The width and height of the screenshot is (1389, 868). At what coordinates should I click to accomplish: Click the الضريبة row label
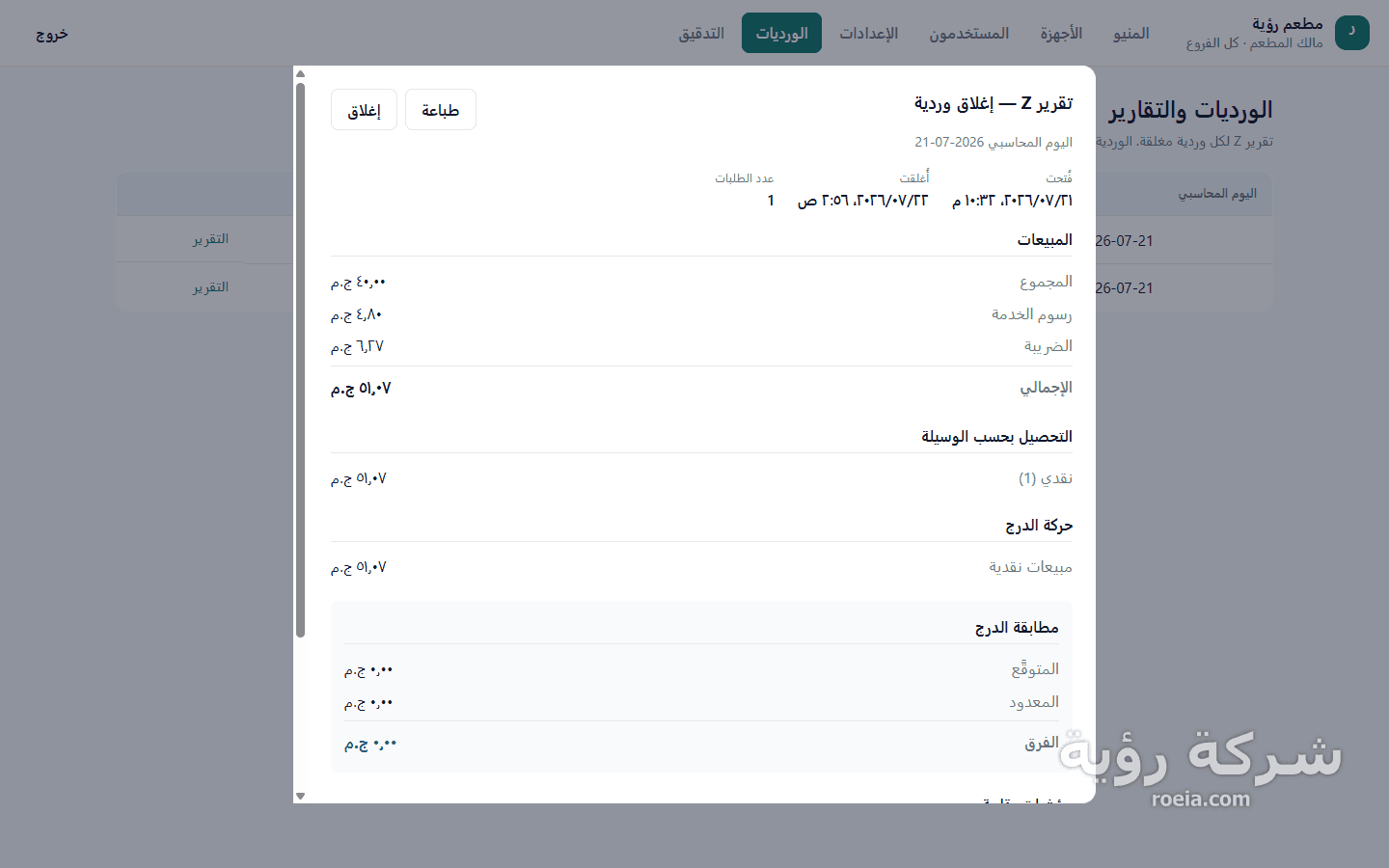coord(1048,346)
